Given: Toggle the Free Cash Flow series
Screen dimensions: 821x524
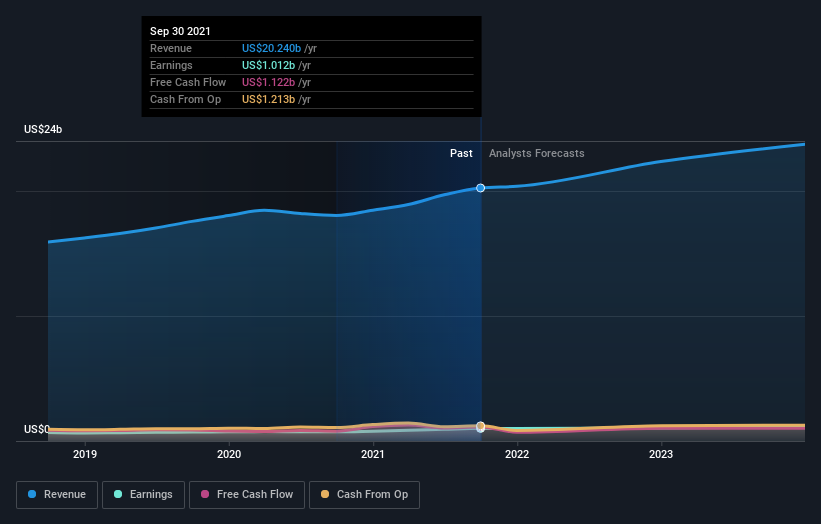Looking at the screenshot, I should (x=247, y=495).
